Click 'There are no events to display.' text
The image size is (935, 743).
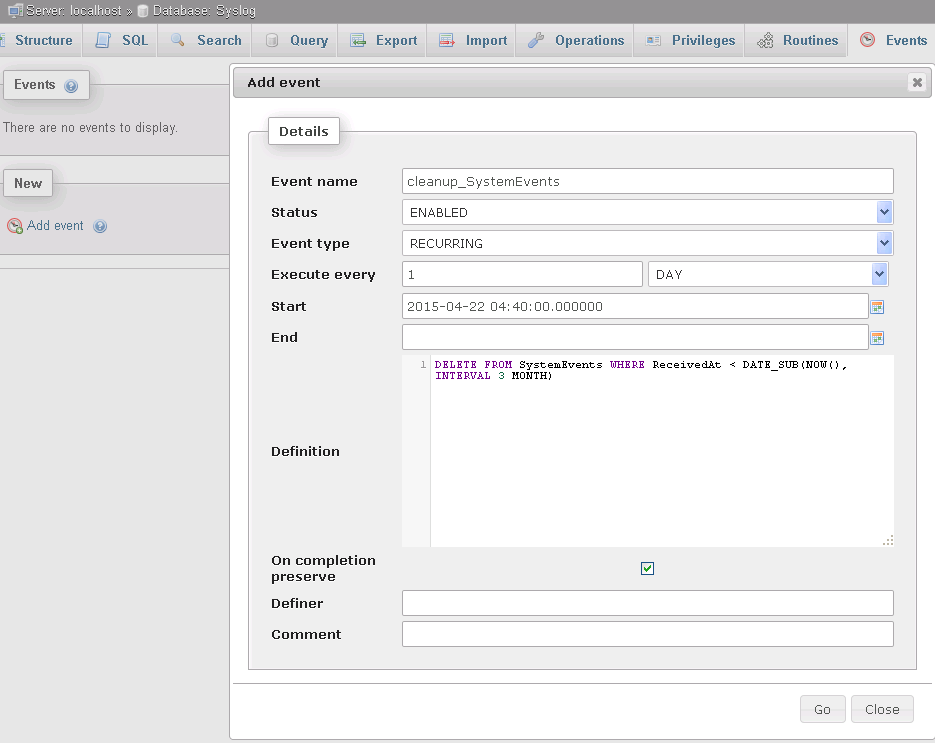click(x=90, y=128)
